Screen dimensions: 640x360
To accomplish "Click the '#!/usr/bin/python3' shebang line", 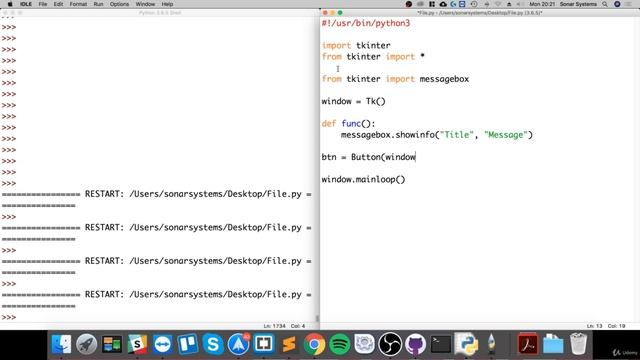I will tap(366, 23).
